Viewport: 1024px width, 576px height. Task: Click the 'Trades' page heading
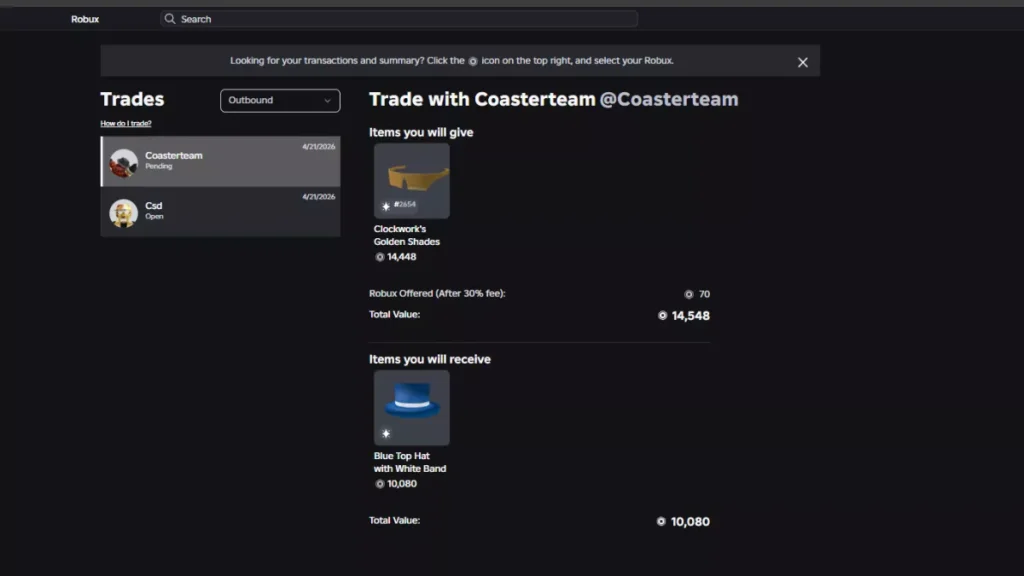click(132, 99)
